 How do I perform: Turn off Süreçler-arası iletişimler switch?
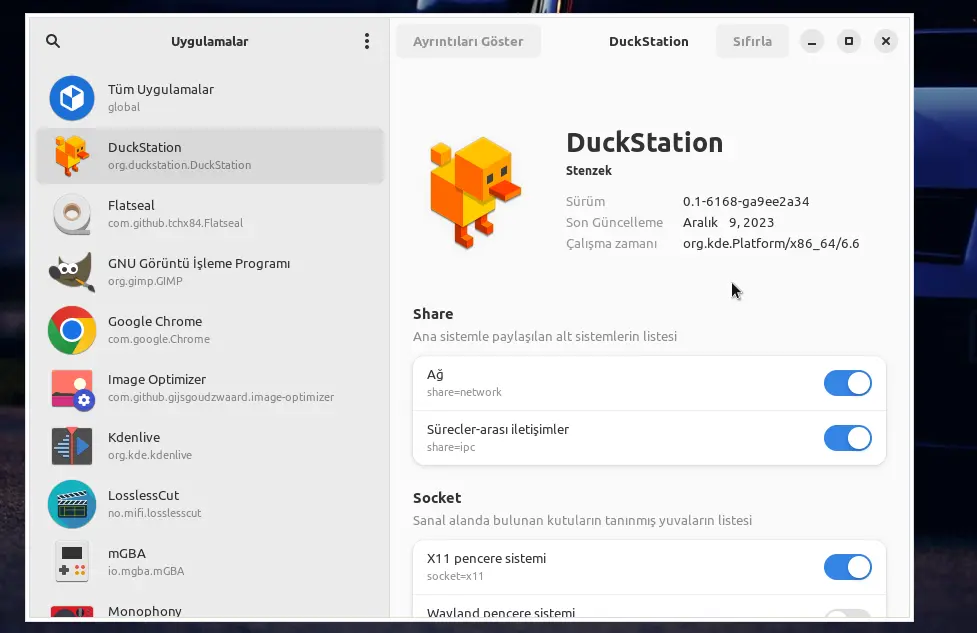tap(847, 438)
